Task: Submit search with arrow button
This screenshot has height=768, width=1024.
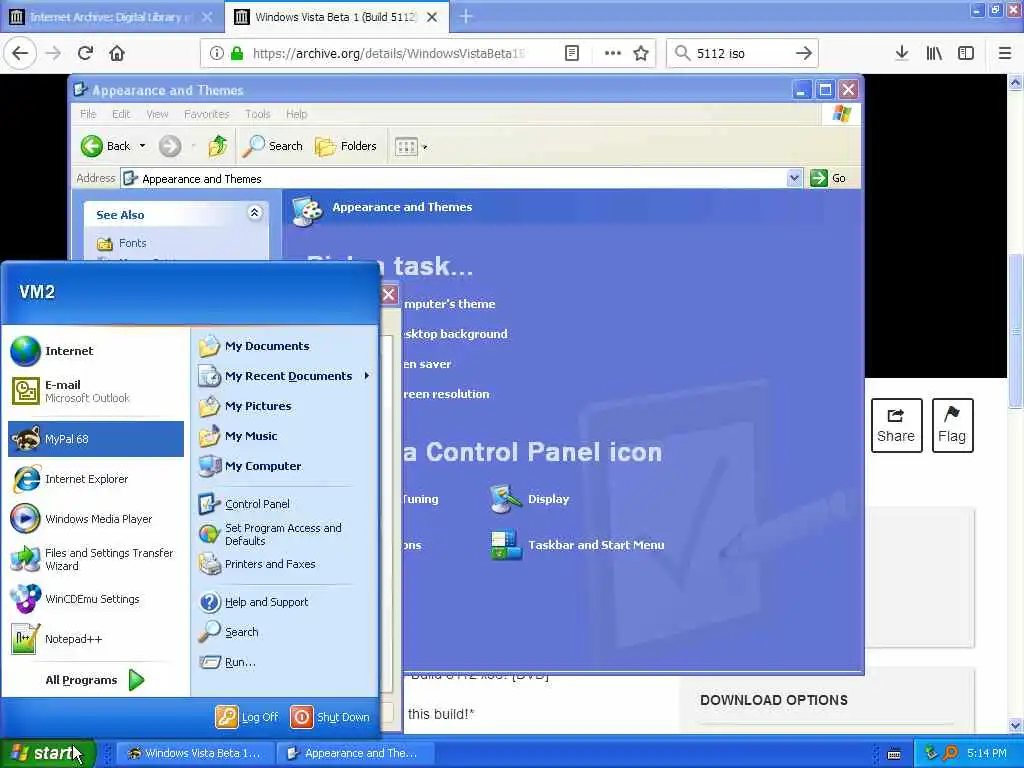Action: 804,54
